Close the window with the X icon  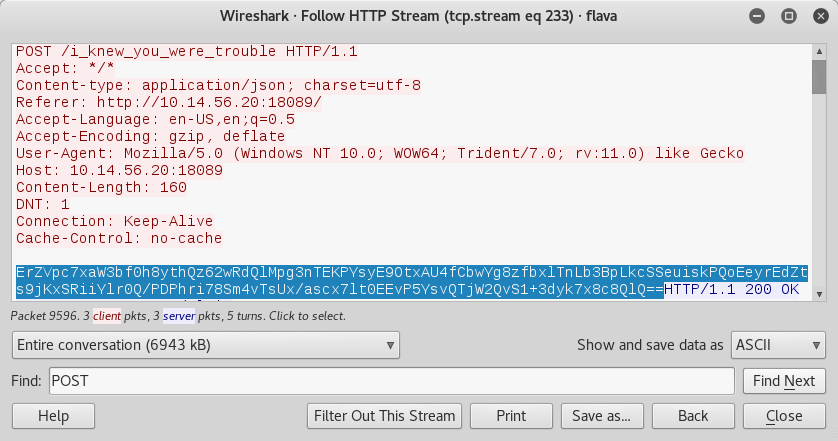(821, 16)
